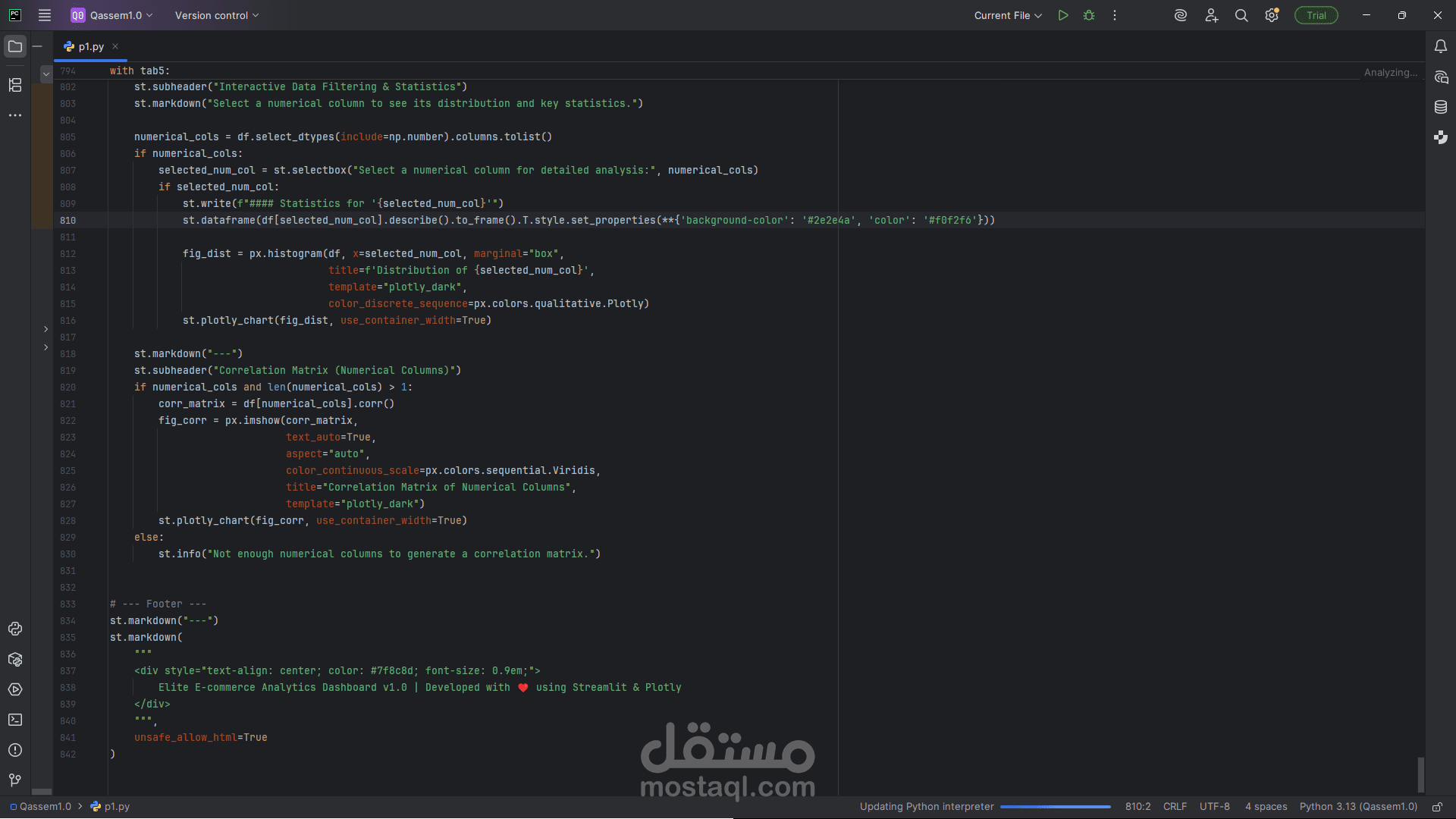Screen dimensions: 1456x819
Task: Open IDE settings gear
Action: pyautogui.click(x=1272, y=15)
